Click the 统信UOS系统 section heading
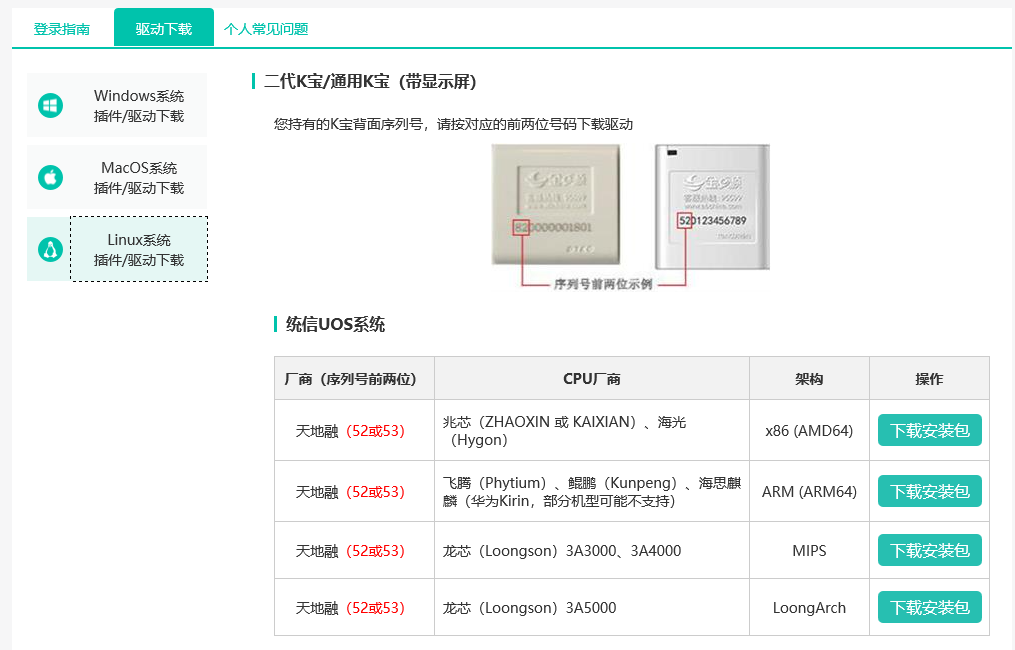This screenshot has height=650, width=1015. tap(335, 324)
